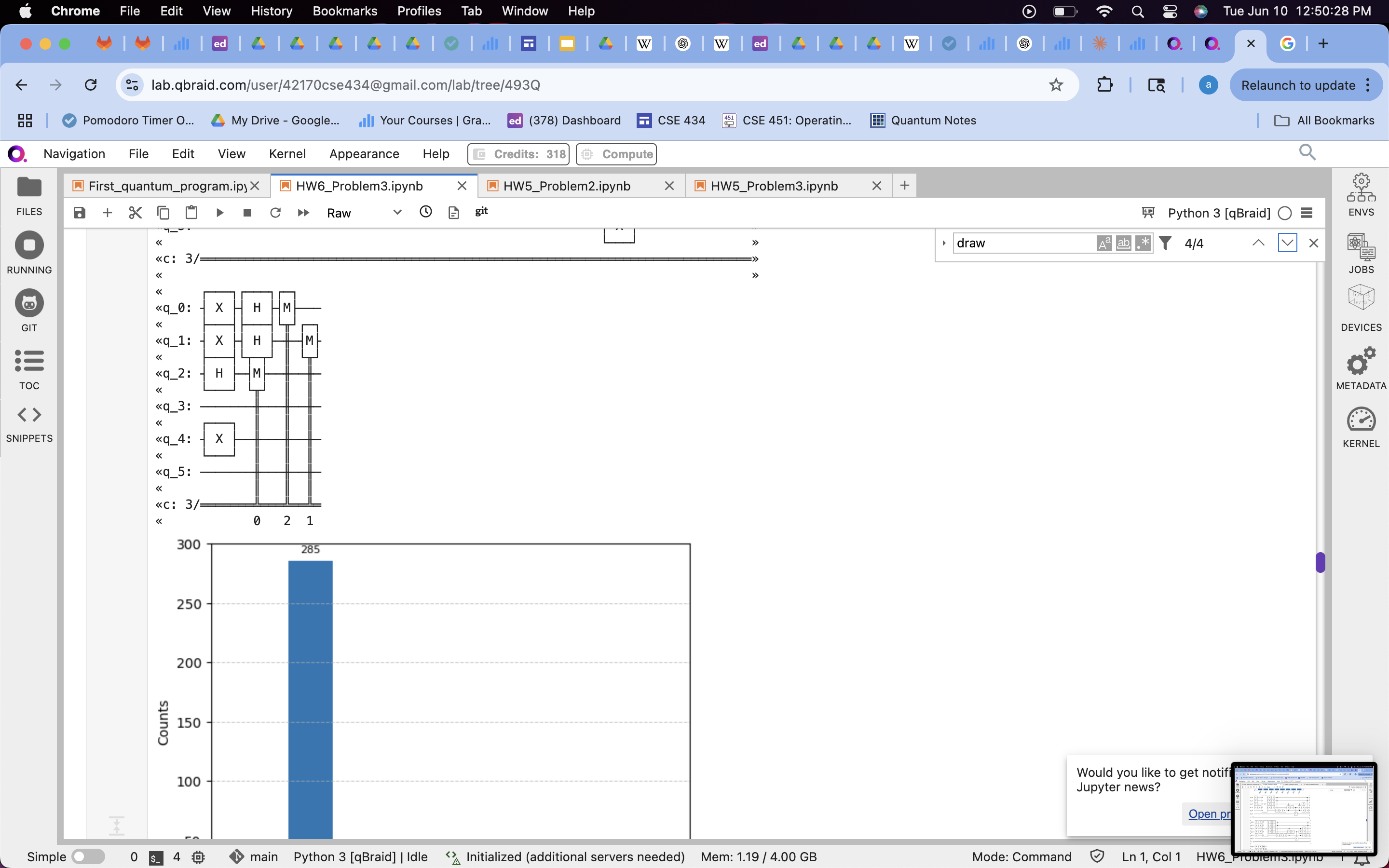The height and width of the screenshot is (868, 1389).
Task: Toggle regular expression search option
Action: pyautogui.click(x=1143, y=244)
